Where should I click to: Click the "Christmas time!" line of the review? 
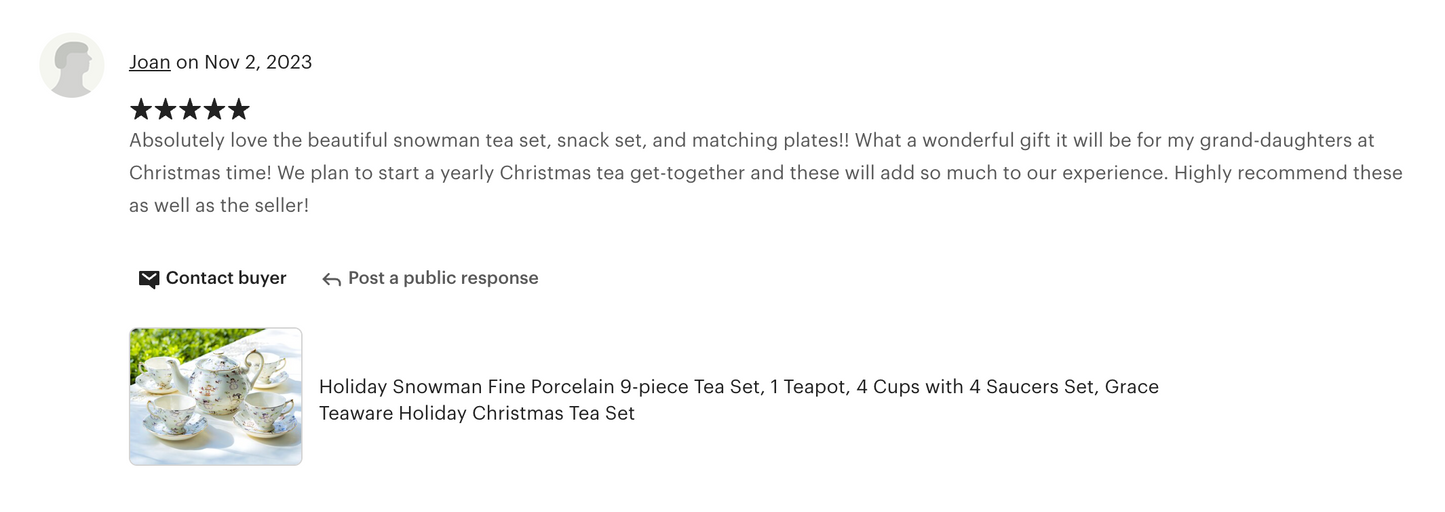(765, 173)
